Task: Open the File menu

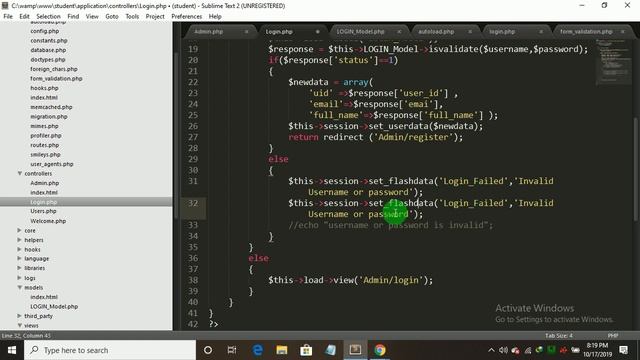Action: point(8,16)
